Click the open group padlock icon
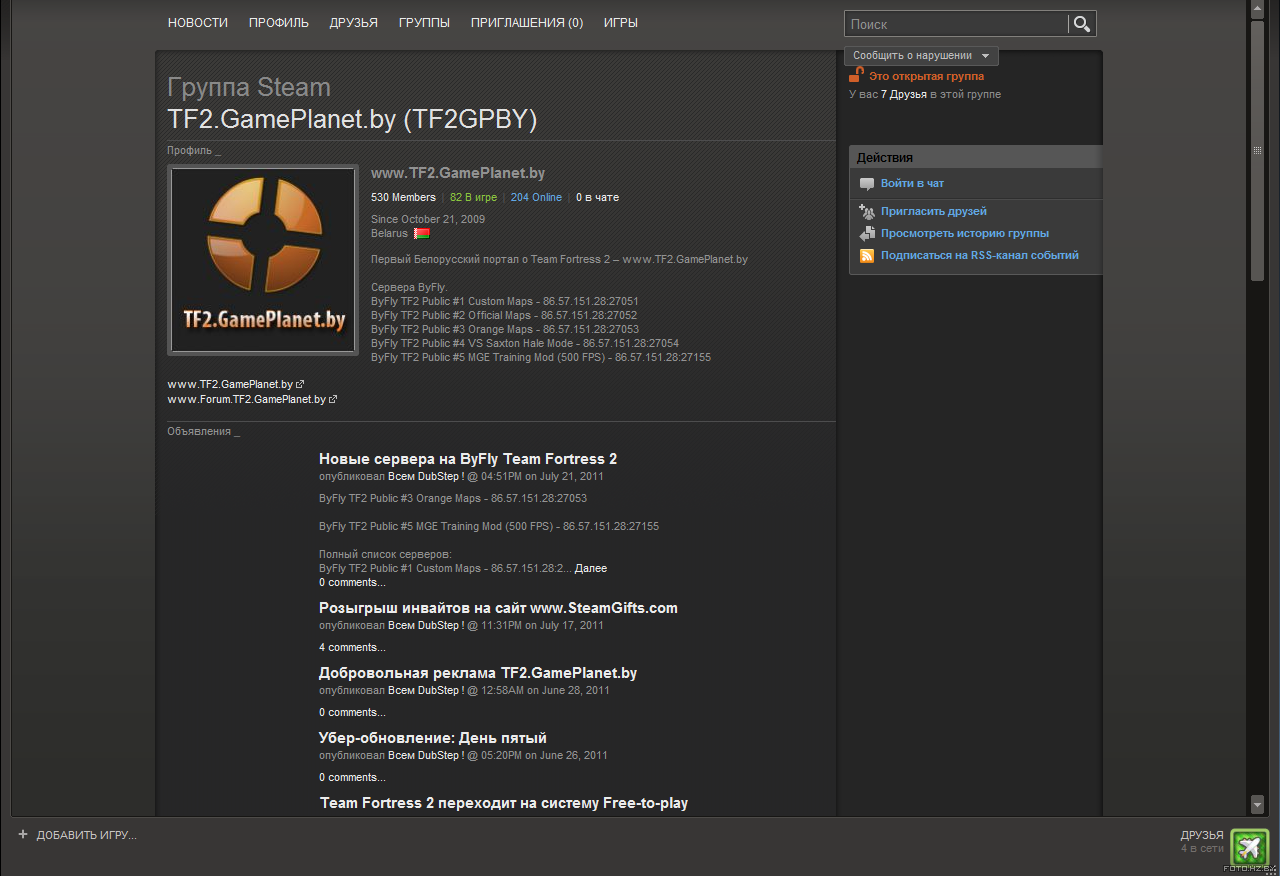The width and height of the screenshot is (1280, 876). pyautogui.click(x=856, y=75)
